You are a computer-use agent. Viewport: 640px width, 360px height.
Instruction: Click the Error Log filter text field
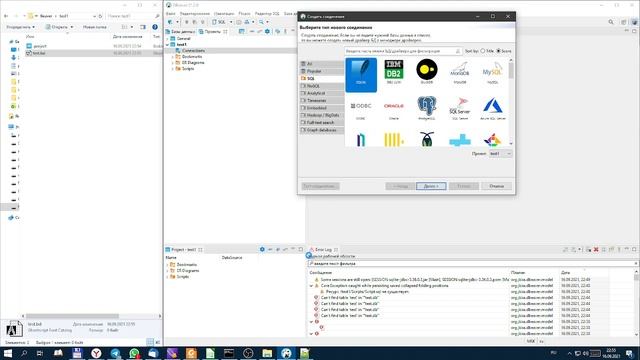click(x=473, y=264)
